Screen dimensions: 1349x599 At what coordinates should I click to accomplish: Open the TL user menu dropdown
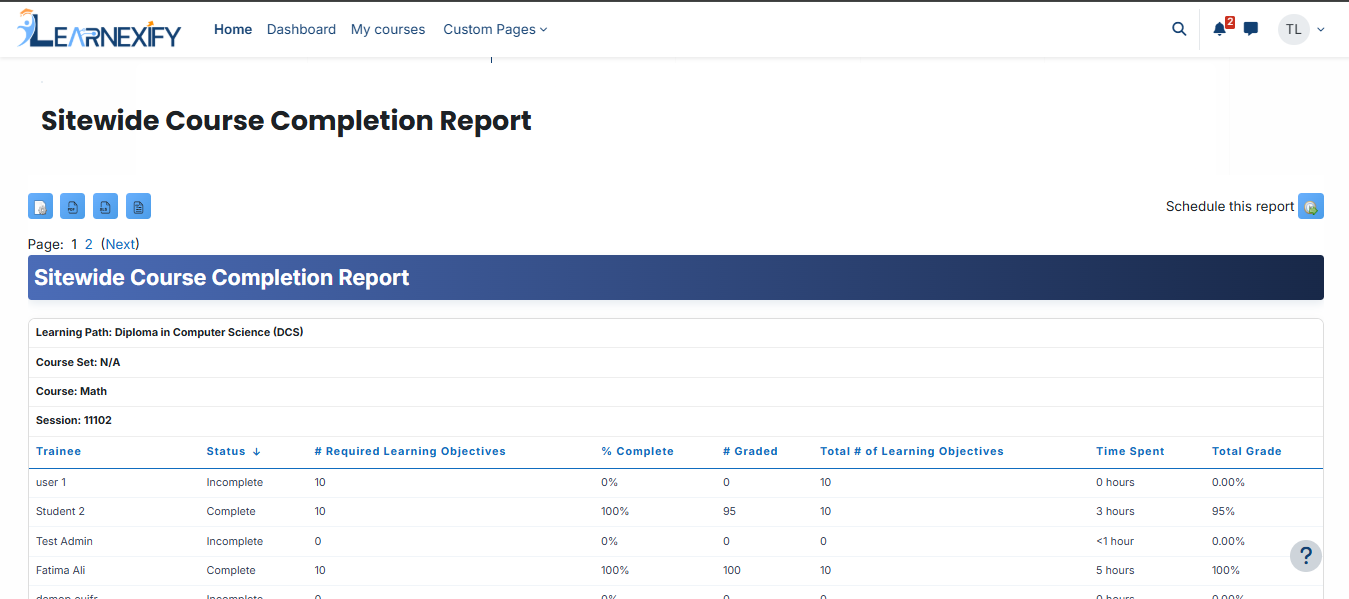pyautogui.click(x=1302, y=29)
